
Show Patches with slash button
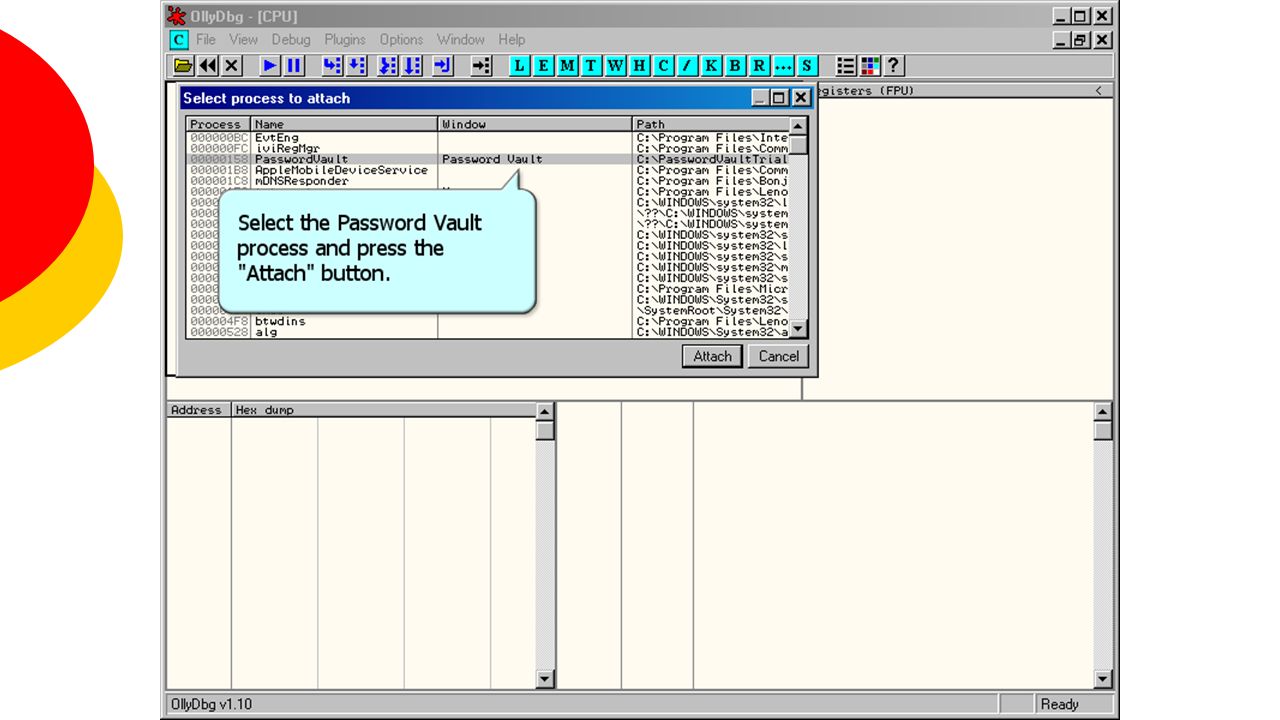688,65
